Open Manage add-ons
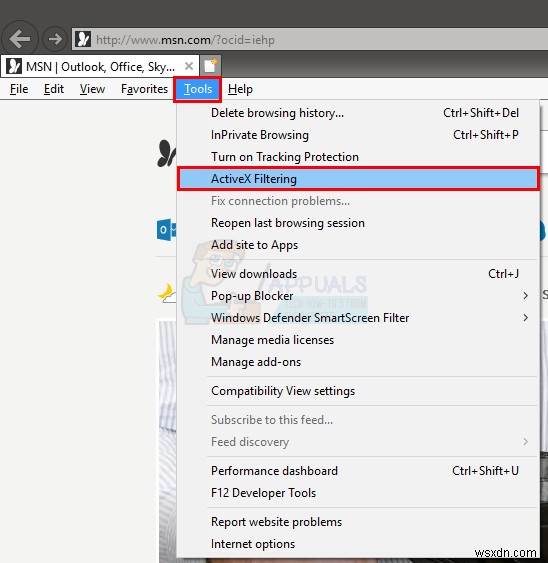This screenshot has height=563, width=548. click(358, 362)
